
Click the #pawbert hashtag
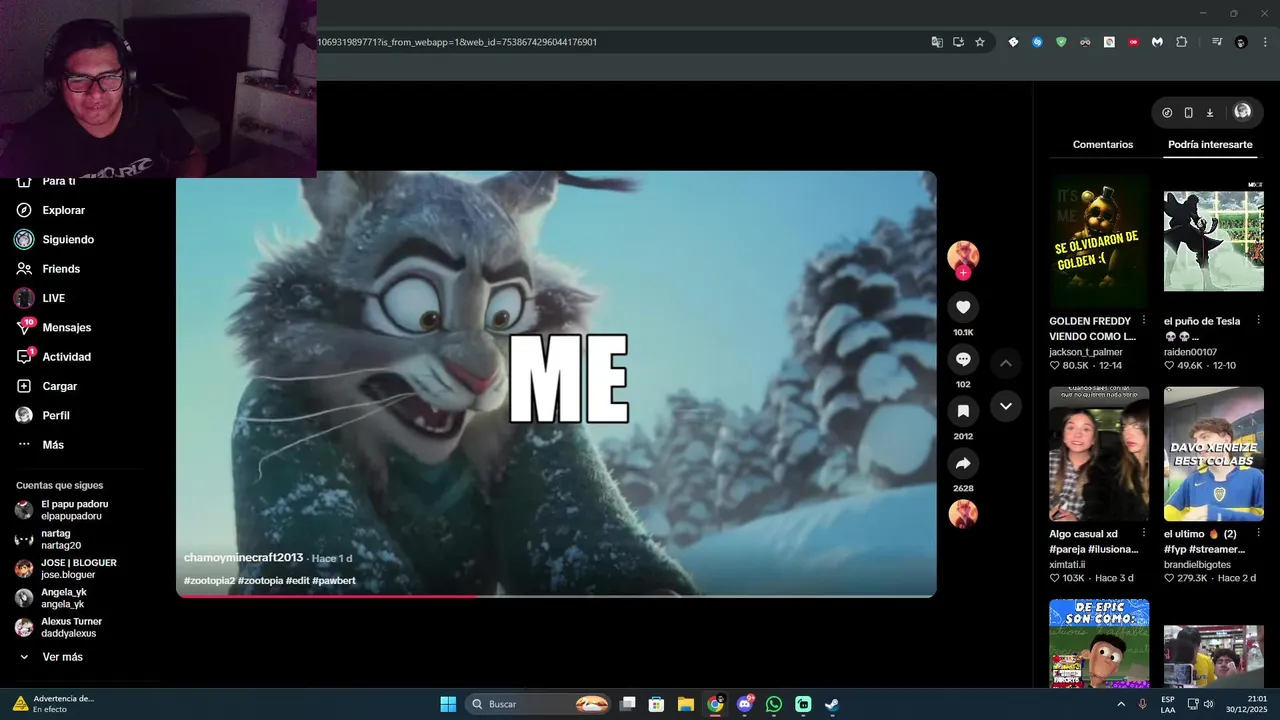point(334,581)
